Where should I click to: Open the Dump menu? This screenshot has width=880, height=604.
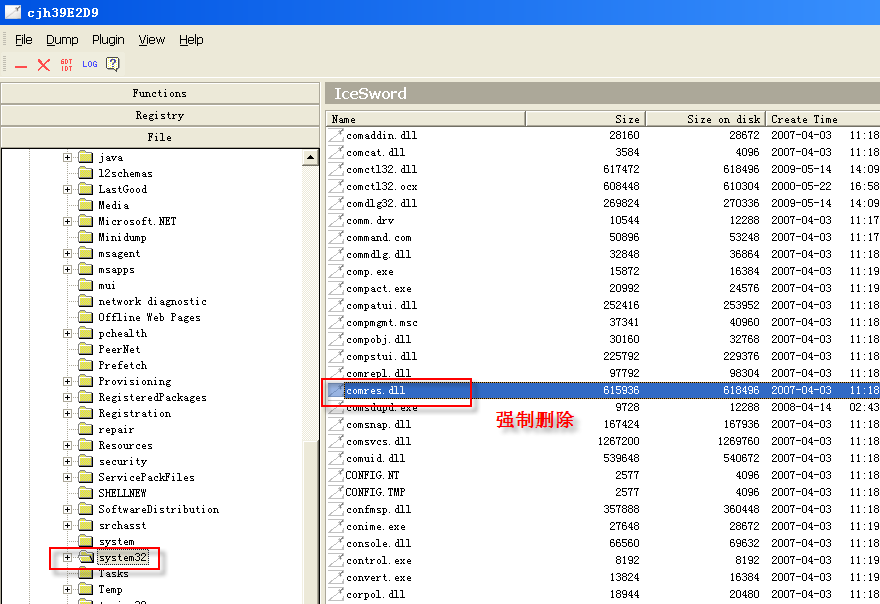pyautogui.click(x=62, y=40)
